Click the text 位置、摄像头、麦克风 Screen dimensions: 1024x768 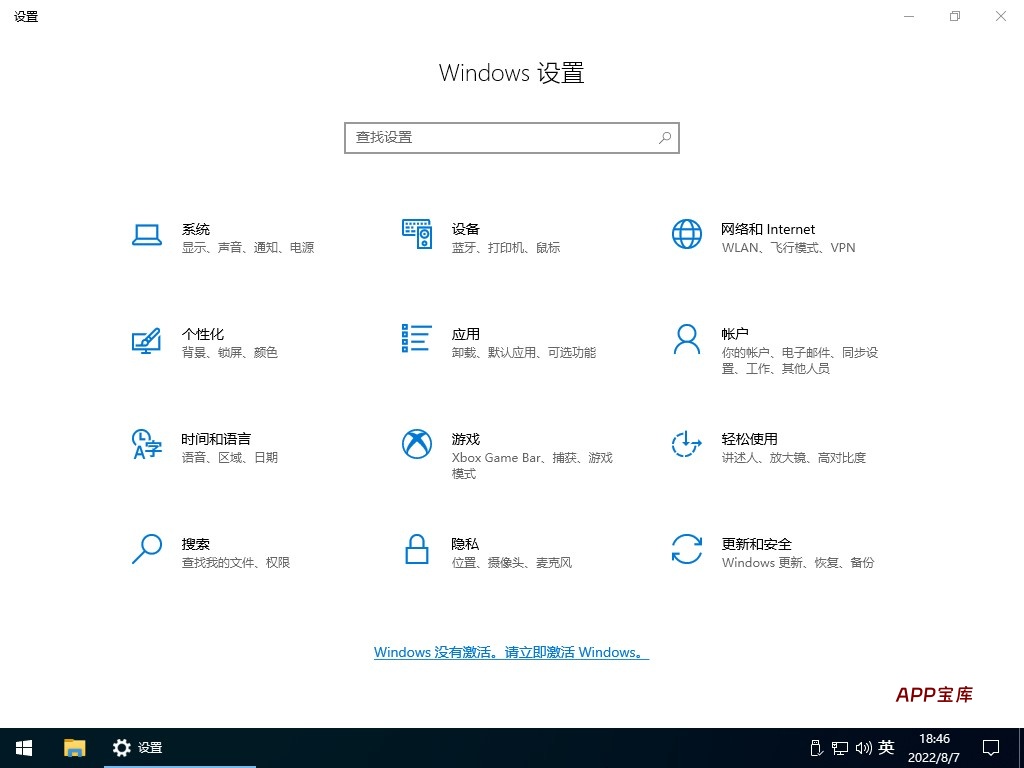tap(512, 562)
